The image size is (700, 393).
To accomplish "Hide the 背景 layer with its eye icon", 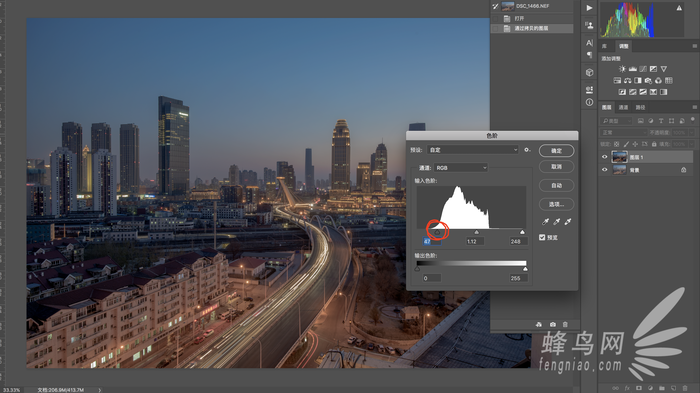I will click(x=604, y=170).
